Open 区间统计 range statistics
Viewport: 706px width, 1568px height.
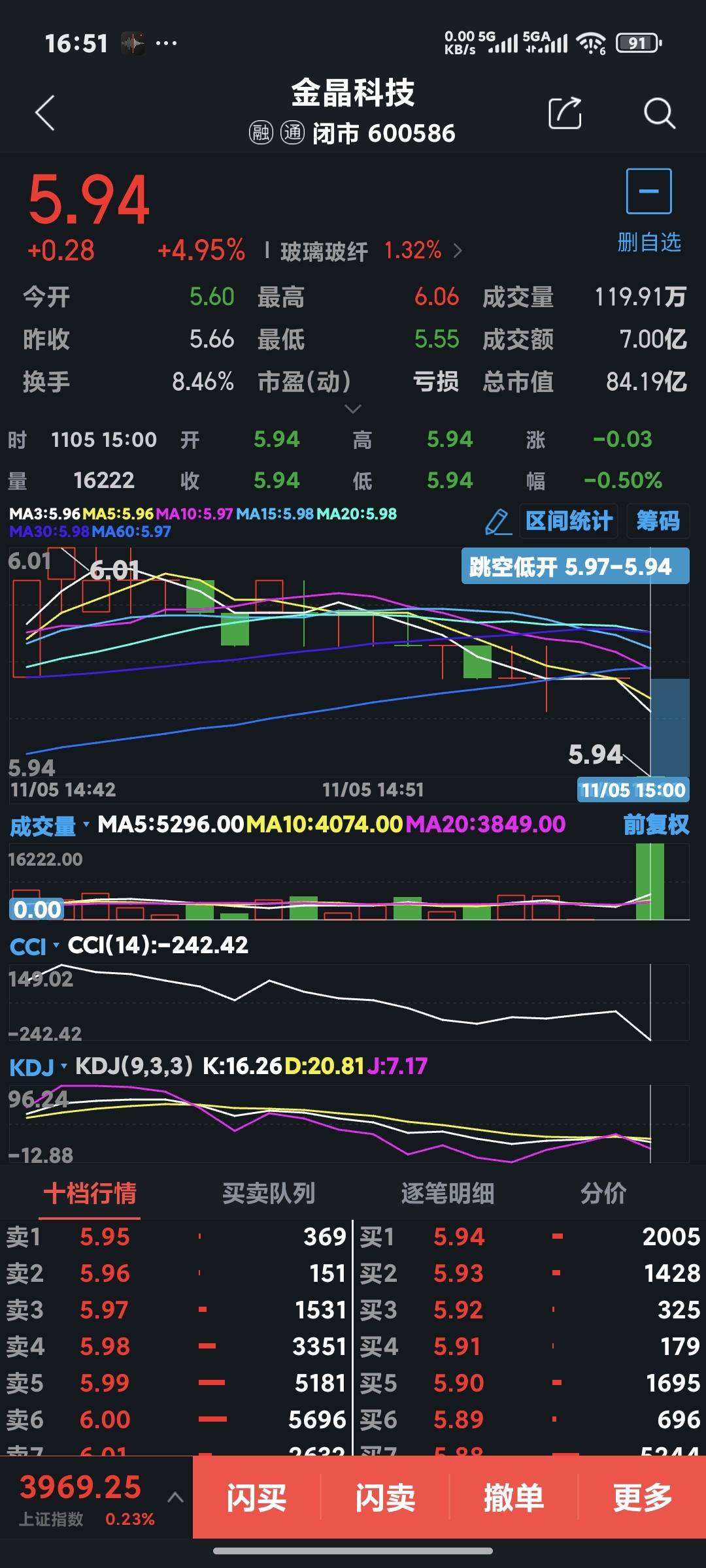pos(569,521)
